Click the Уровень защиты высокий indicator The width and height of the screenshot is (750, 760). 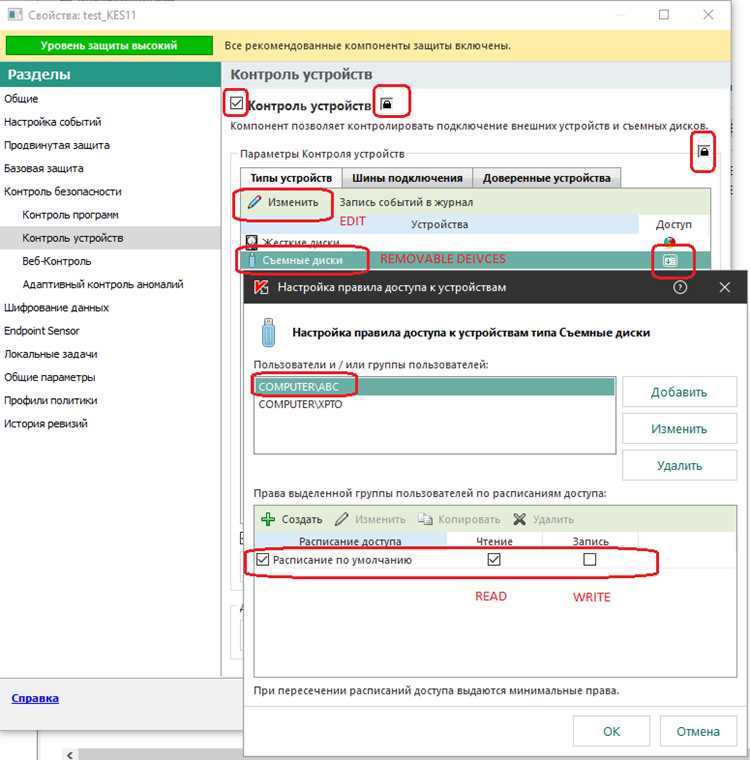coord(109,46)
